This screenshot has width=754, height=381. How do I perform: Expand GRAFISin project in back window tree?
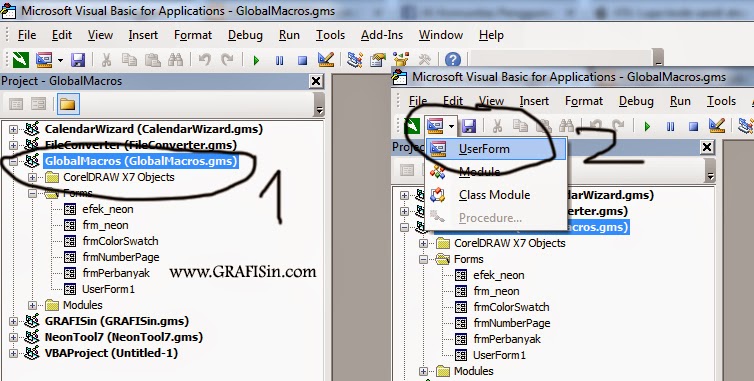coord(13,321)
